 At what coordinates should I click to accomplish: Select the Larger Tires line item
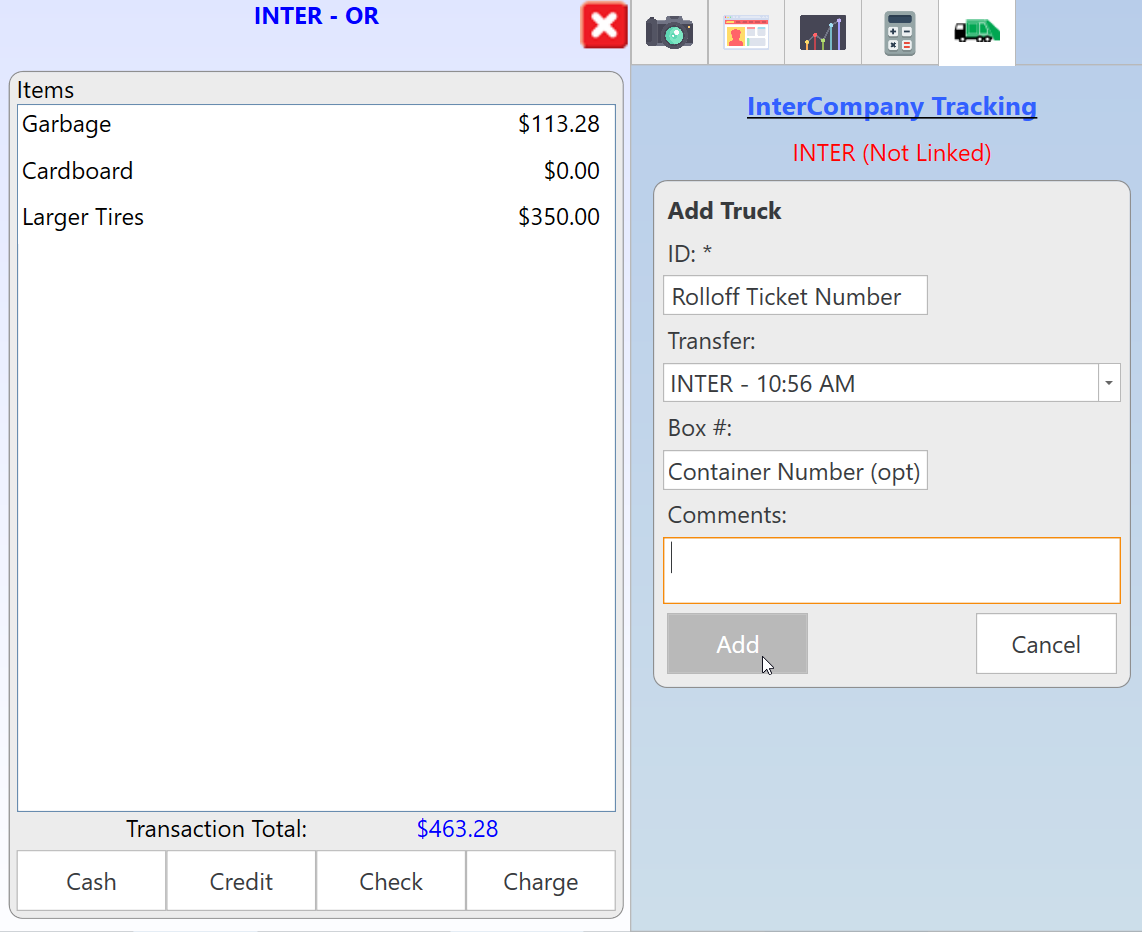point(310,217)
